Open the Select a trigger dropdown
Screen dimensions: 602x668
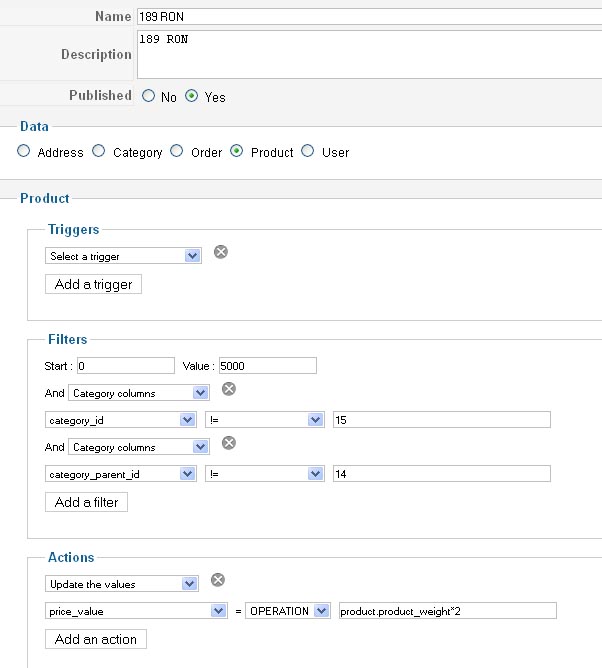(123, 256)
